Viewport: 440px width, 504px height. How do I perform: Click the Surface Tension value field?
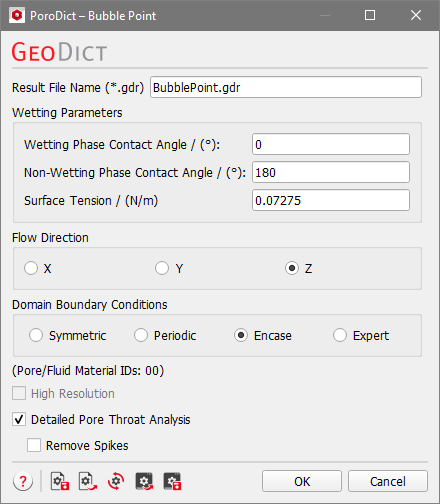point(331,200)
